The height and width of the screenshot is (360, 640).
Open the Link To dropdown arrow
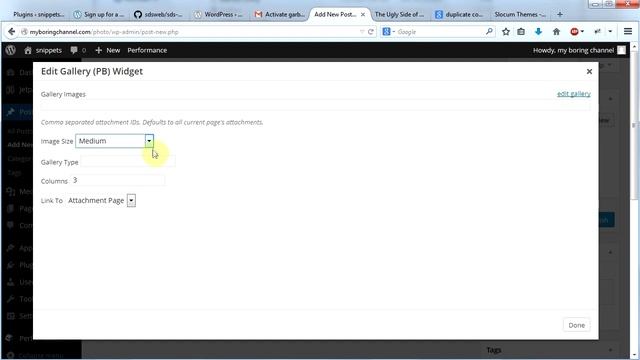coord(131,200)
